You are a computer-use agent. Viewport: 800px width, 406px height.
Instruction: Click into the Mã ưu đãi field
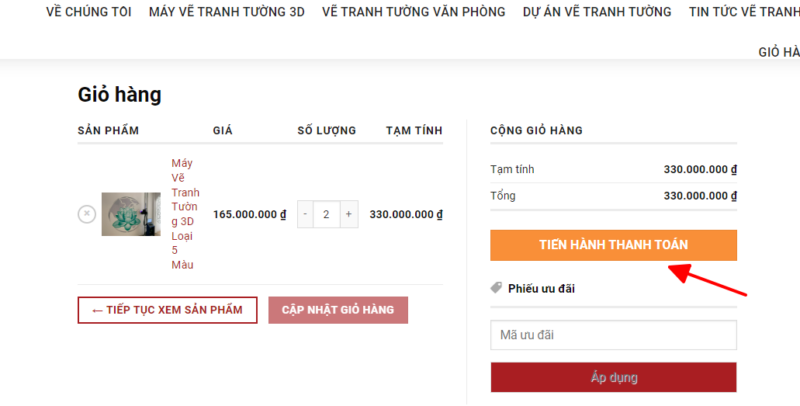pos(613,335)
